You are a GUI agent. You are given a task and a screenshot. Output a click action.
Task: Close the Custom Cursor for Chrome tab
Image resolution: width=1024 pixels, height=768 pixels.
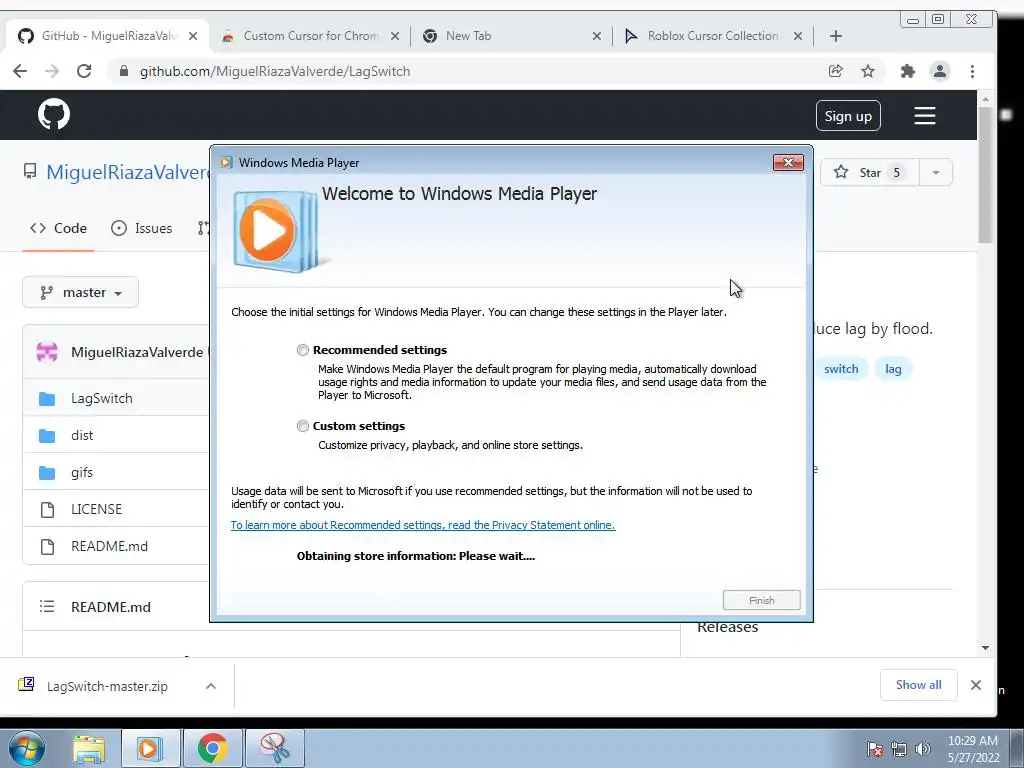pyautogui.click(x=394, y=36)
